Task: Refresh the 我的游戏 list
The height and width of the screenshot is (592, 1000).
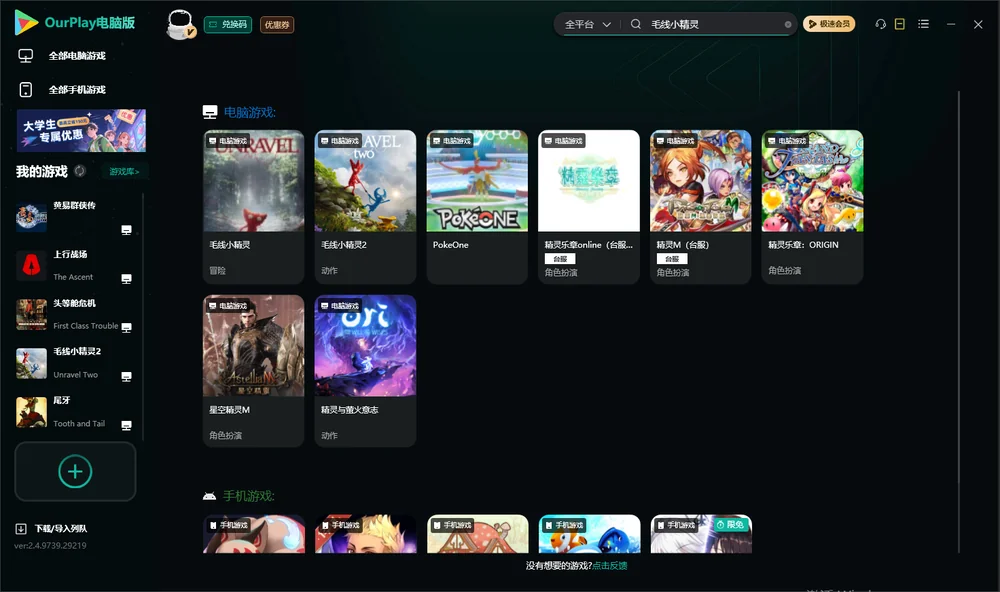Action: (x=80, y=171)
